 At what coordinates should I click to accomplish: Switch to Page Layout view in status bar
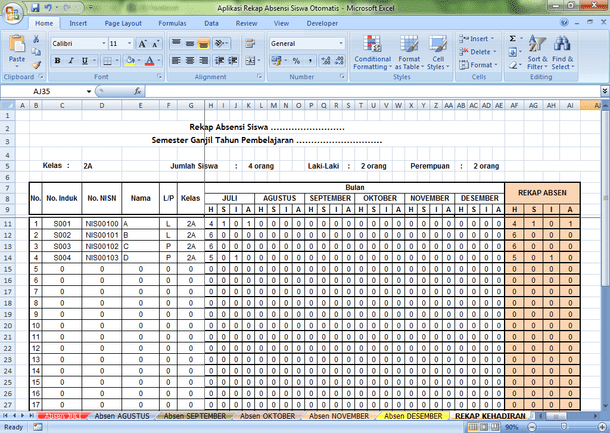point(484,427)
